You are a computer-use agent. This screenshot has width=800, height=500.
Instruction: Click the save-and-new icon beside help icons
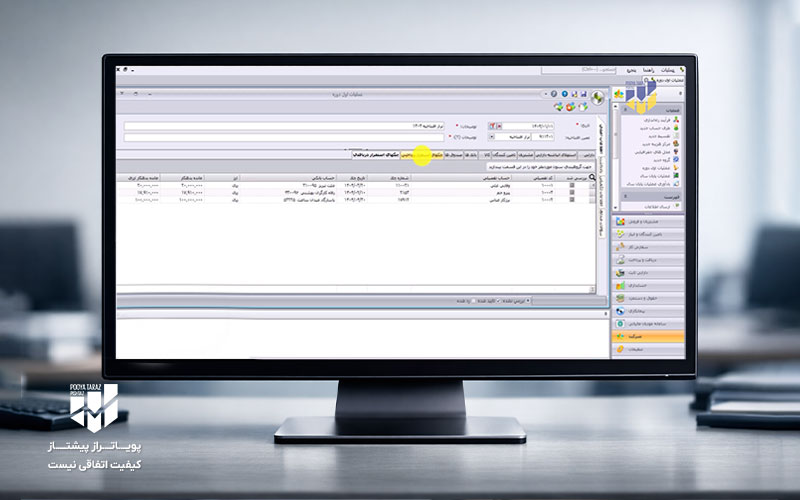pos(574,94)
